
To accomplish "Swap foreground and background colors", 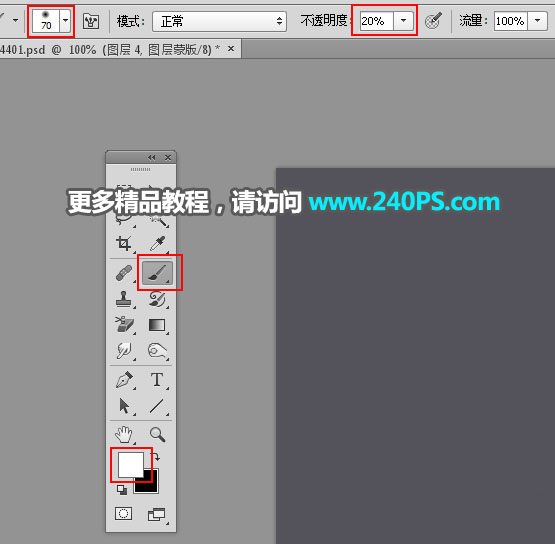I will pos(157,457).
